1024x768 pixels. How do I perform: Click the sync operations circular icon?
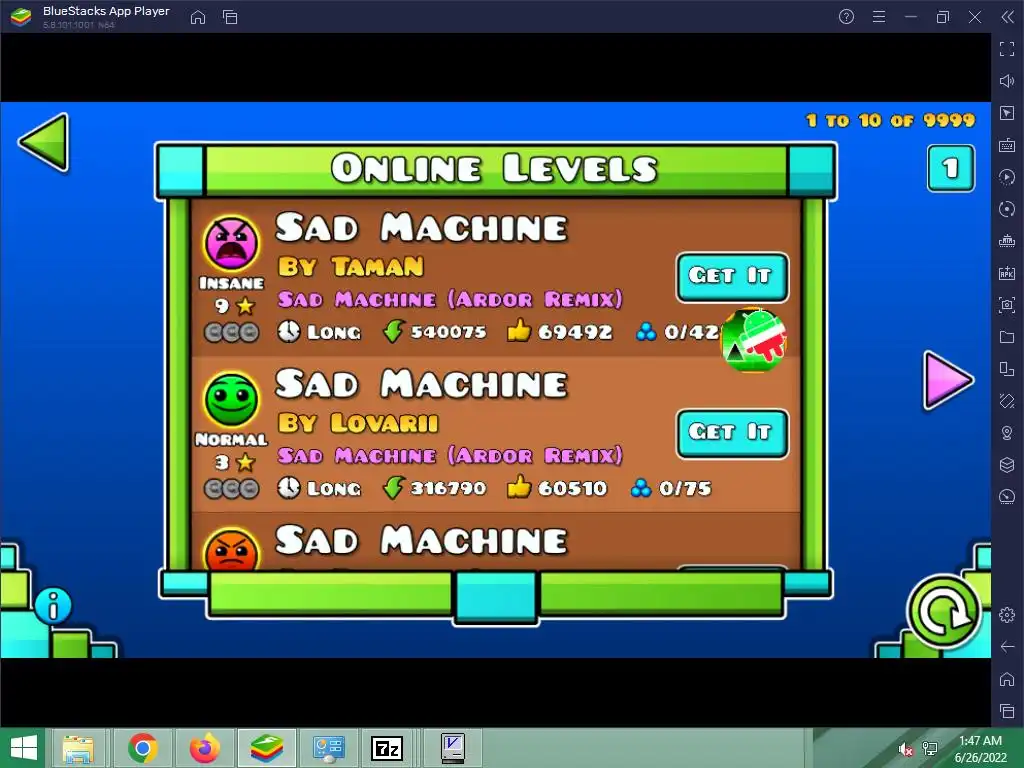[x=1007, y=209]
